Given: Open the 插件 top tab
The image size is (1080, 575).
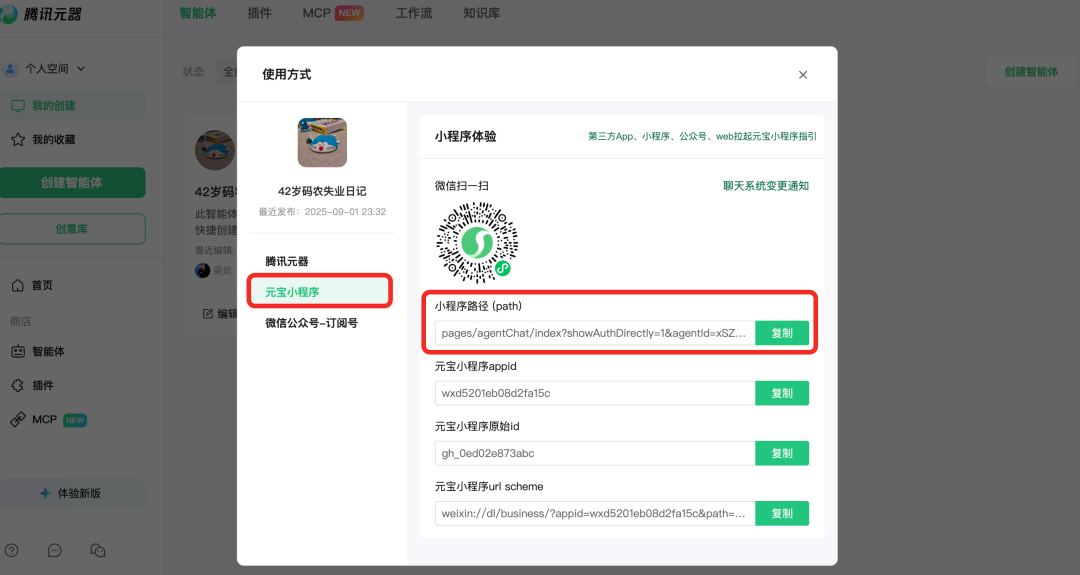Looking at the screenshot, I should click(259, 13).
